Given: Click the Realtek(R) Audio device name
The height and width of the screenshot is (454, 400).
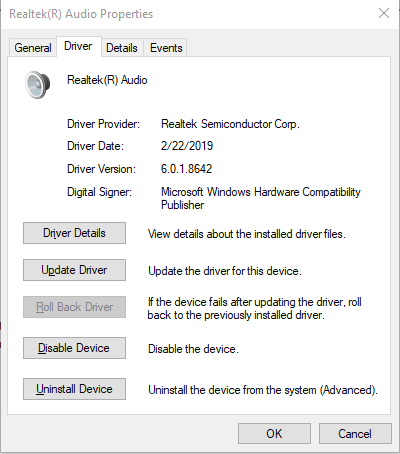Looking at the screenshot, I should 107,80.
